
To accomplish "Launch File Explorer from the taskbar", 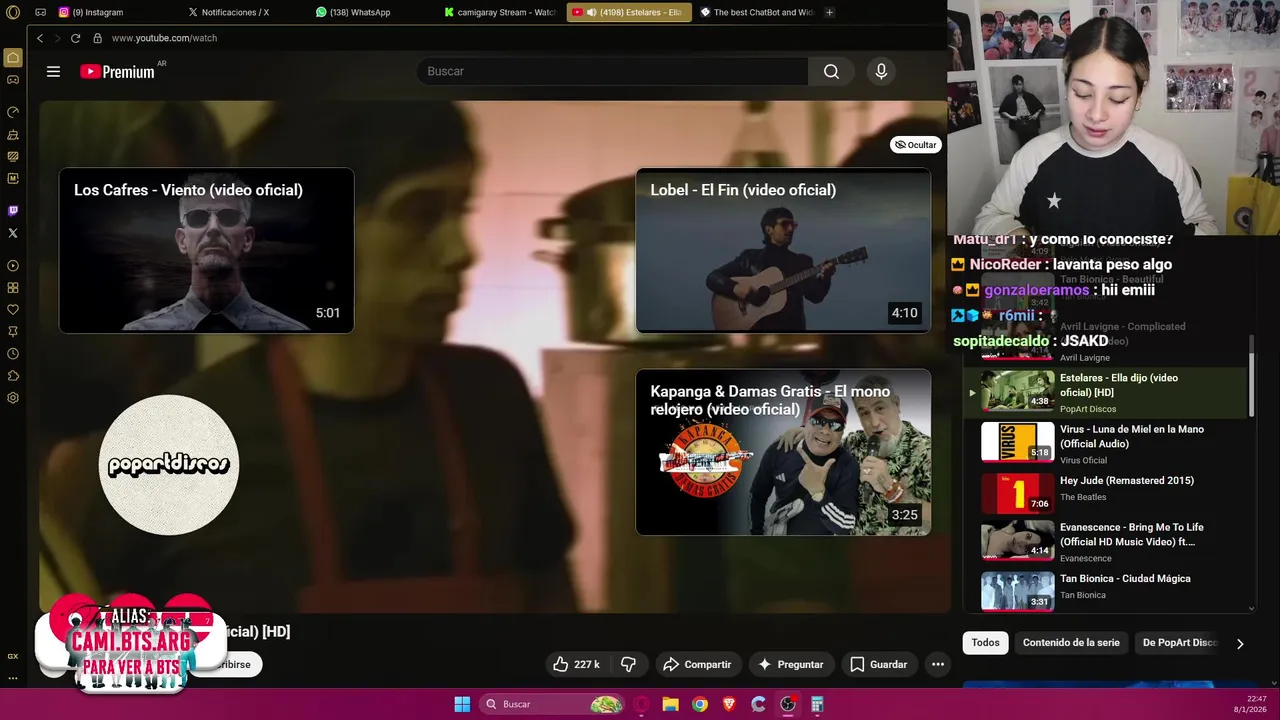I will pos(671,704).
